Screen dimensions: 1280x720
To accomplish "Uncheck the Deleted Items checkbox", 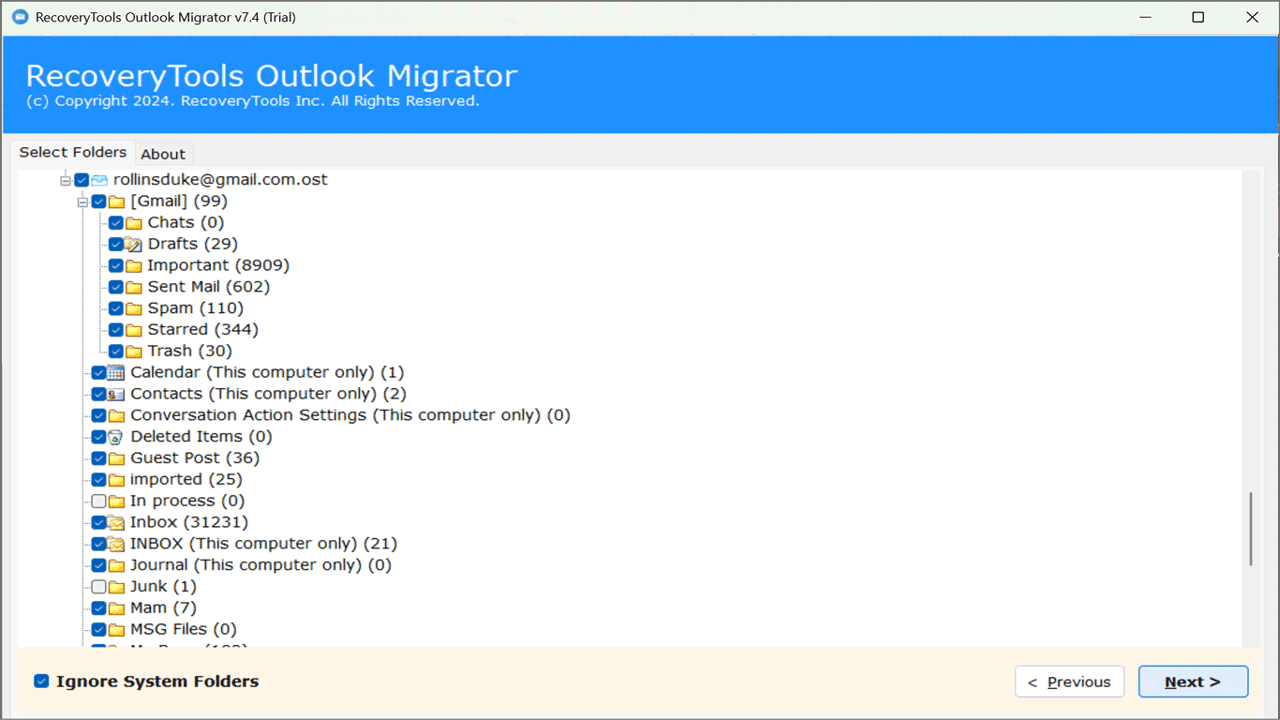I will (x=98, y=437).
